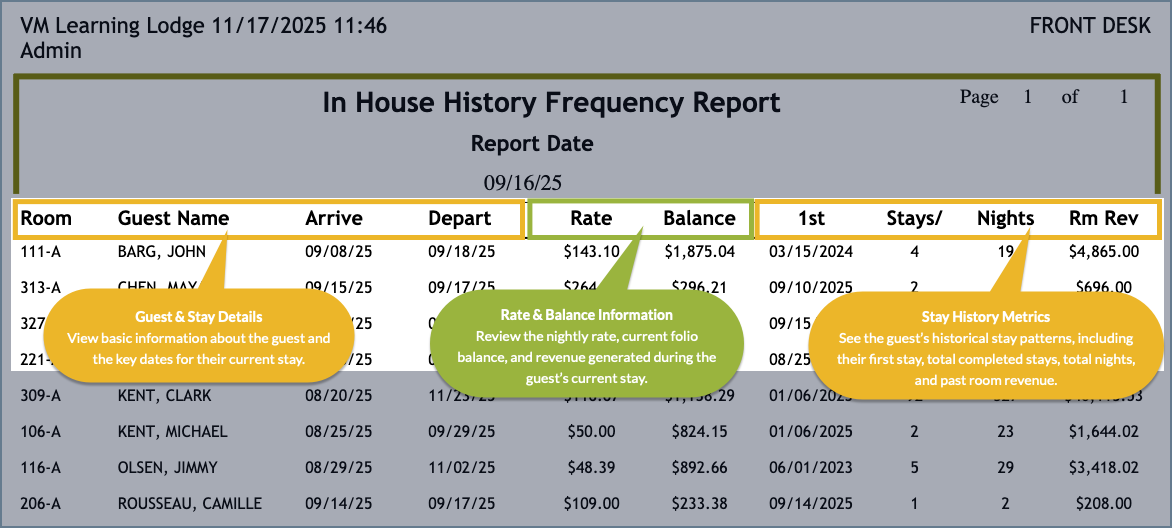Select the Guest Name column header
This screenshot has height=528, width=1172.
coord(173,218)
